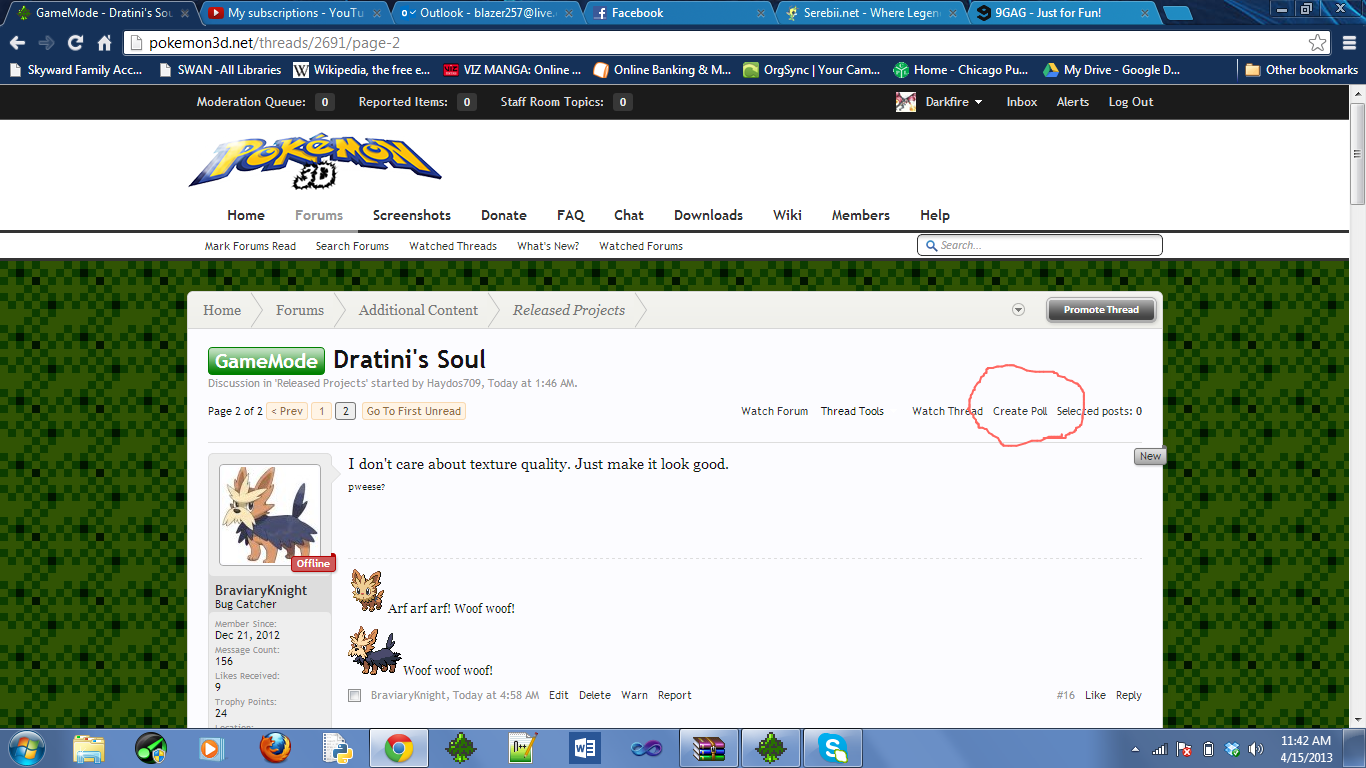Viewport: 1366px width, 768px height.
Task: Click the Promote Thread button
Action: coord(1100,310)
